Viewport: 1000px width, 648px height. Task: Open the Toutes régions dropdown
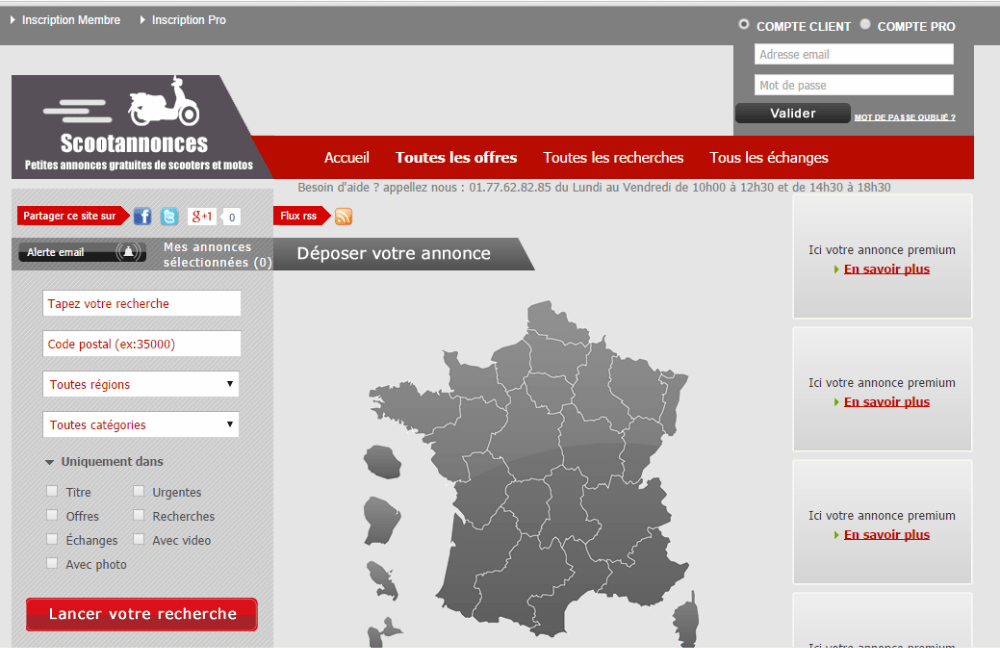[141, 384]
